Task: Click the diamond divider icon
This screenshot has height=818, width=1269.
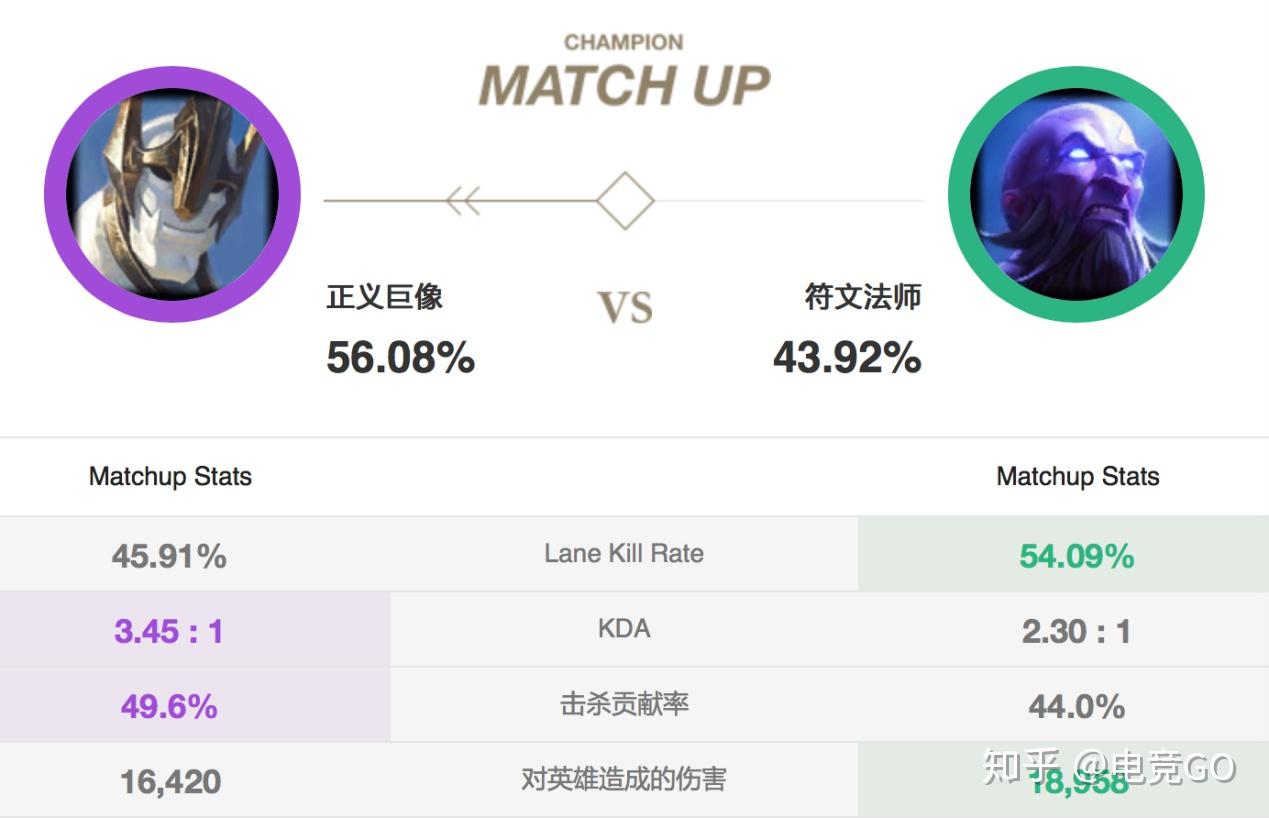Action: click(x=624, y=199)
